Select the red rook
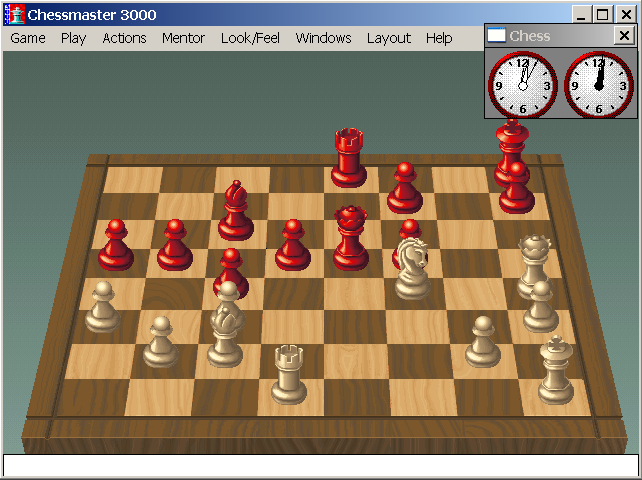Image resolution: width=642 pixels, height=480 pixels. coord(349,158)
